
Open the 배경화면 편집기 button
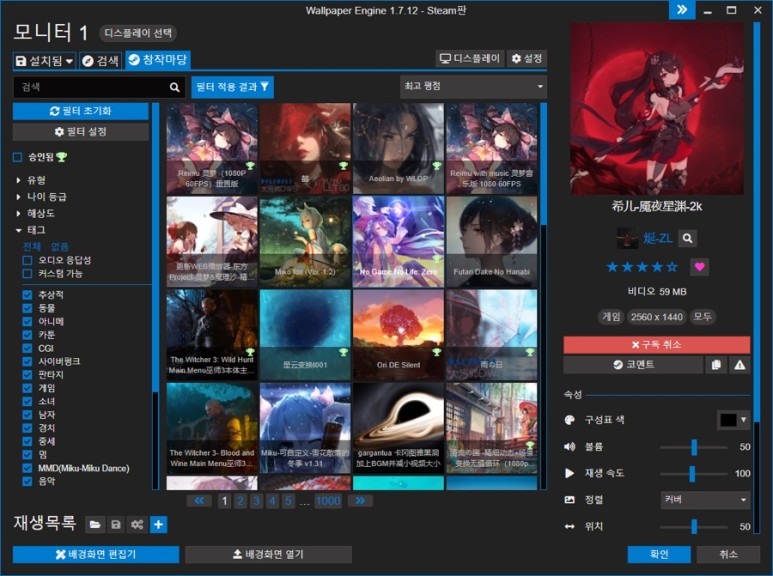point(96,554)
